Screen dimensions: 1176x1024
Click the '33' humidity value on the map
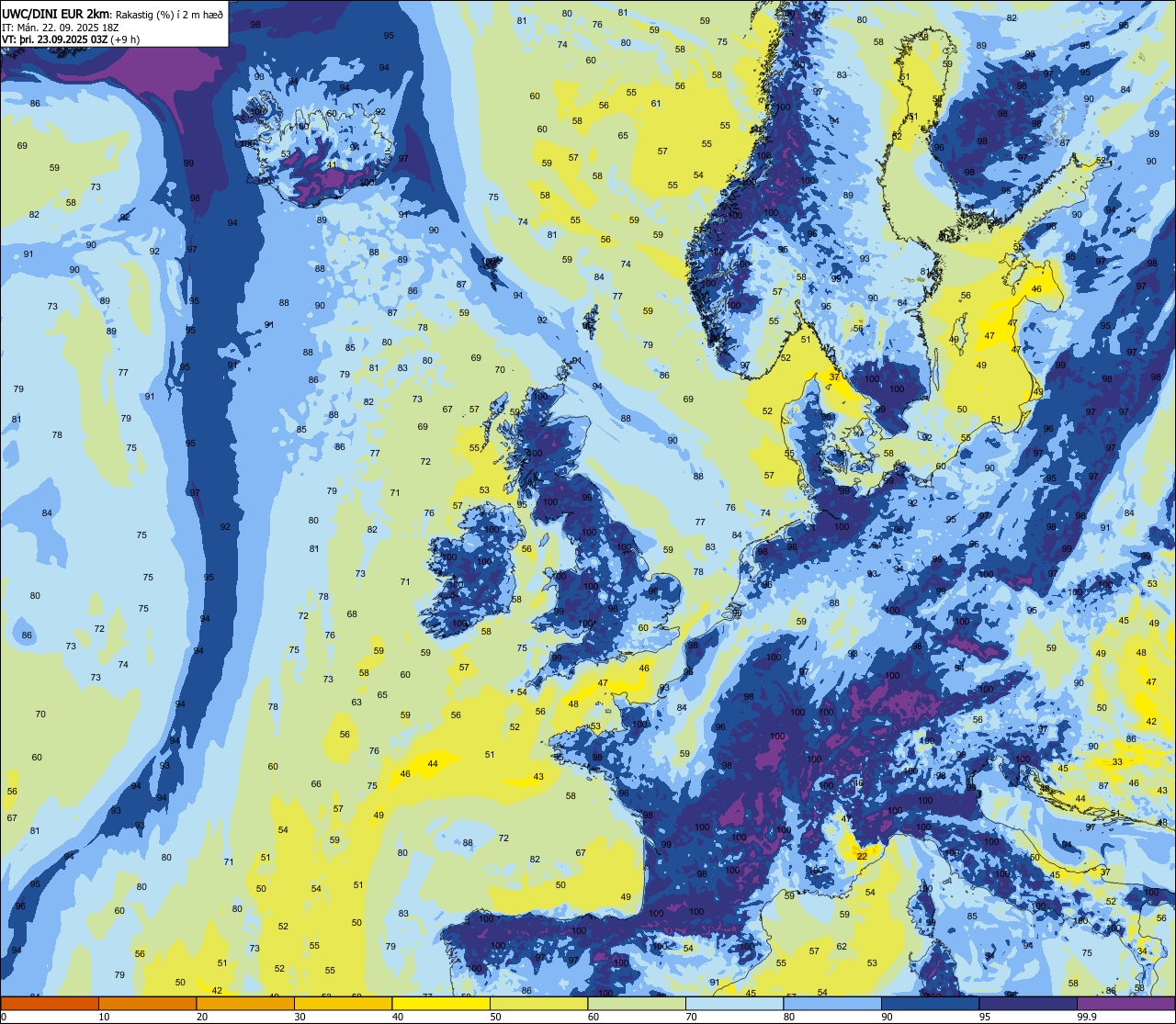(x=1117, y=762)
